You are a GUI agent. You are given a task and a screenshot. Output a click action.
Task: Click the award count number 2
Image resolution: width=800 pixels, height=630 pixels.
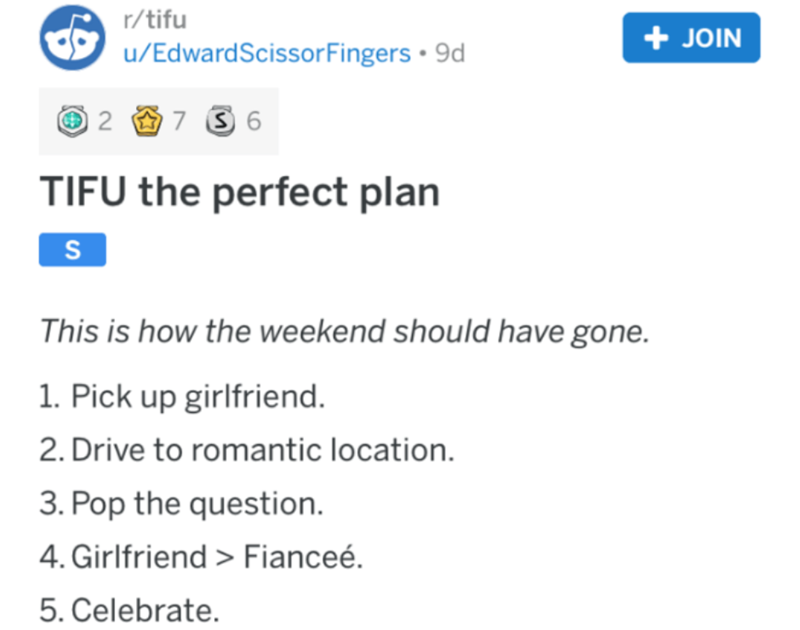pos(104,122)
